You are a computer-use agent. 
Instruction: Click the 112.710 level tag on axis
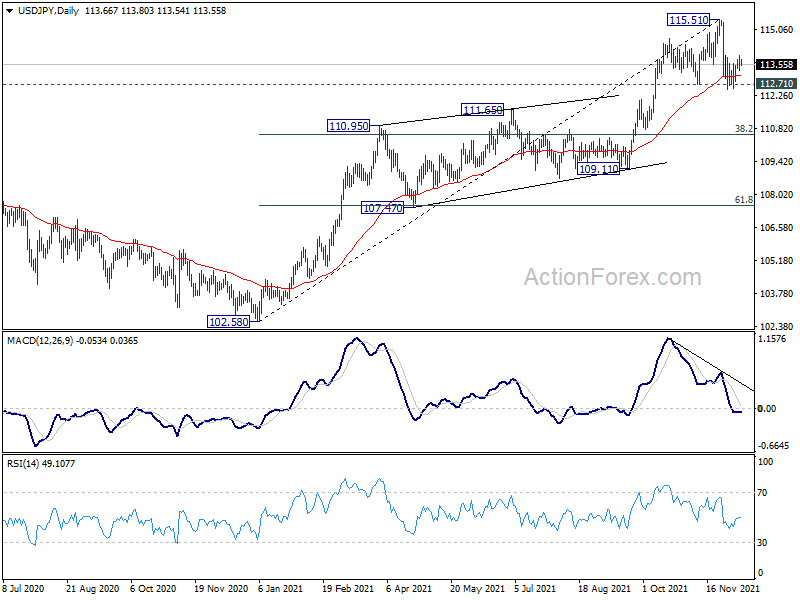click(x=776, y=84)
